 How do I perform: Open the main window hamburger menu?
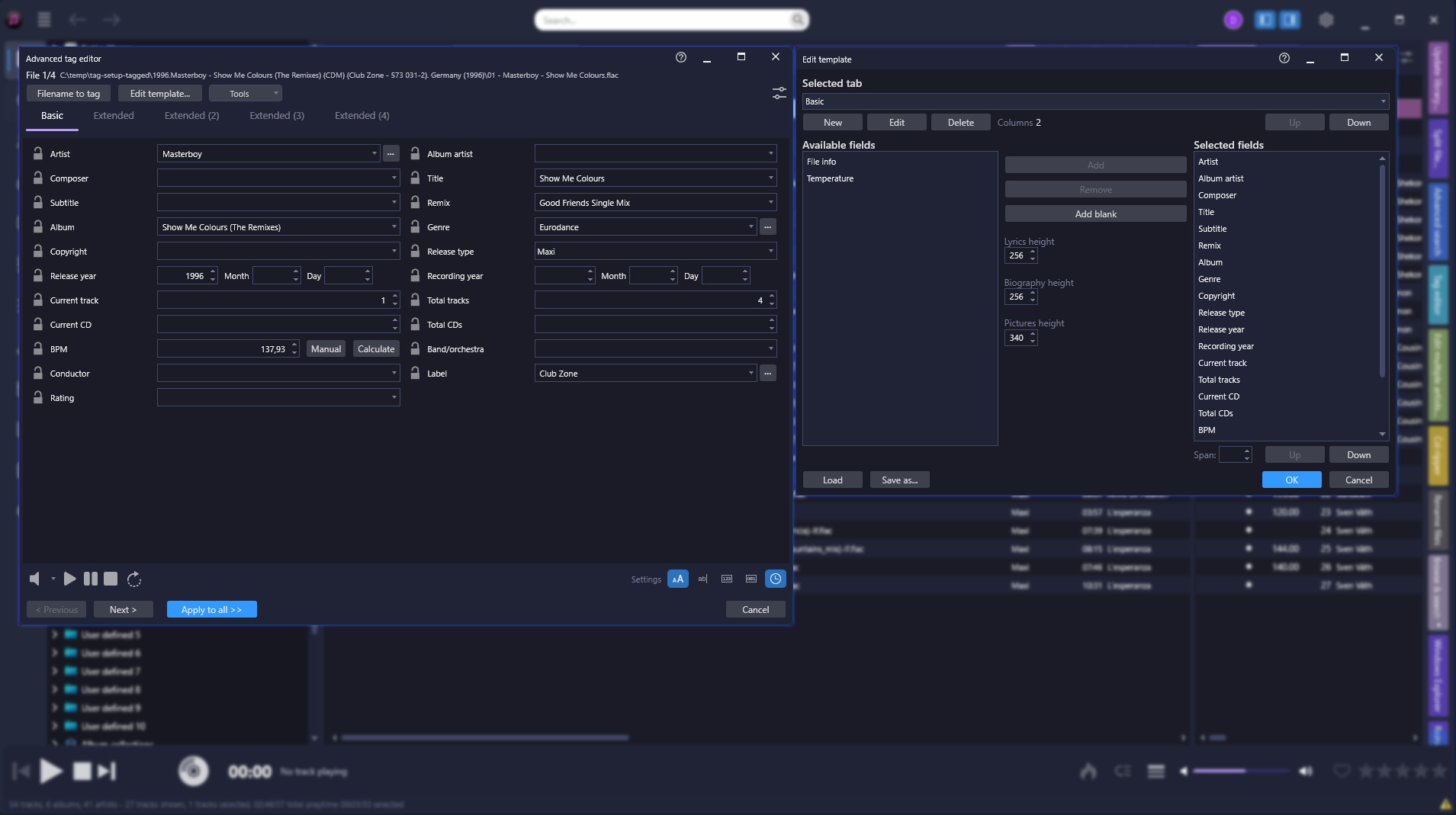pyautogui.click(x=44, y=20)
